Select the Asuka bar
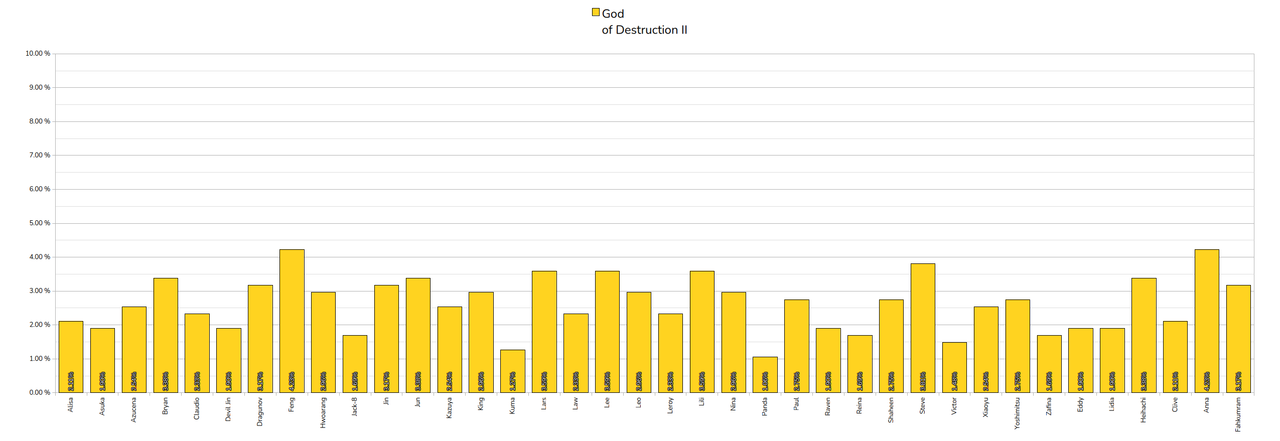Screen dimensions: 1280x441 coord(102,360)
